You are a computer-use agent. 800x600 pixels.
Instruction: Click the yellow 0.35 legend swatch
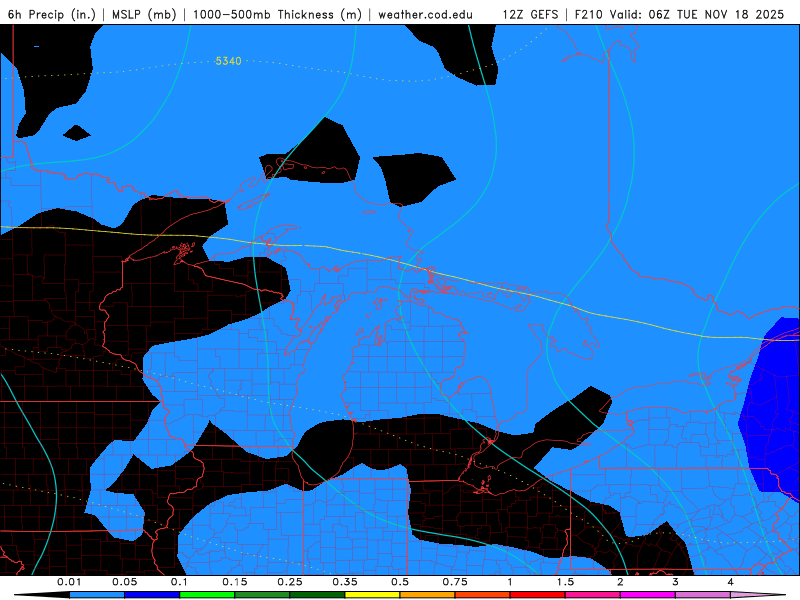(372, 595)
